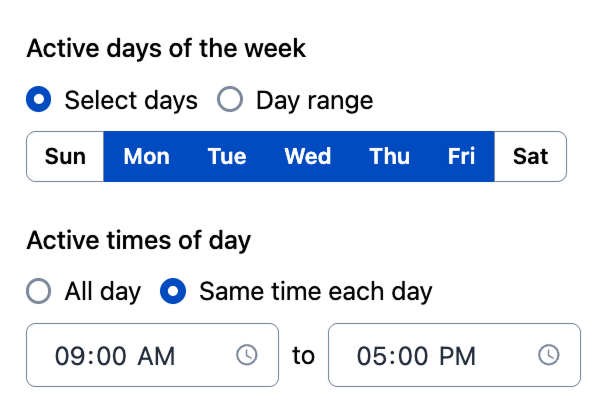Open the start time clock picker icon

[x=246, y=355]
